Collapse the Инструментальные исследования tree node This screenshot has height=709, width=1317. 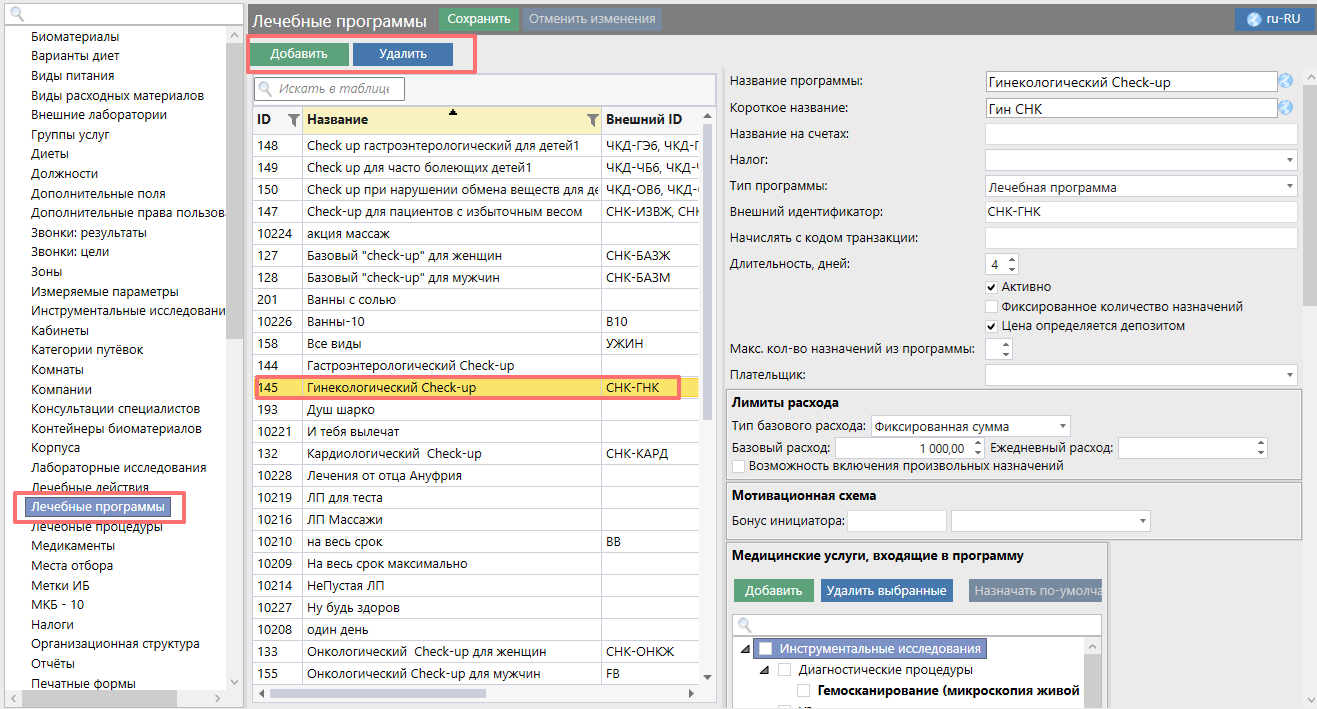745,650
